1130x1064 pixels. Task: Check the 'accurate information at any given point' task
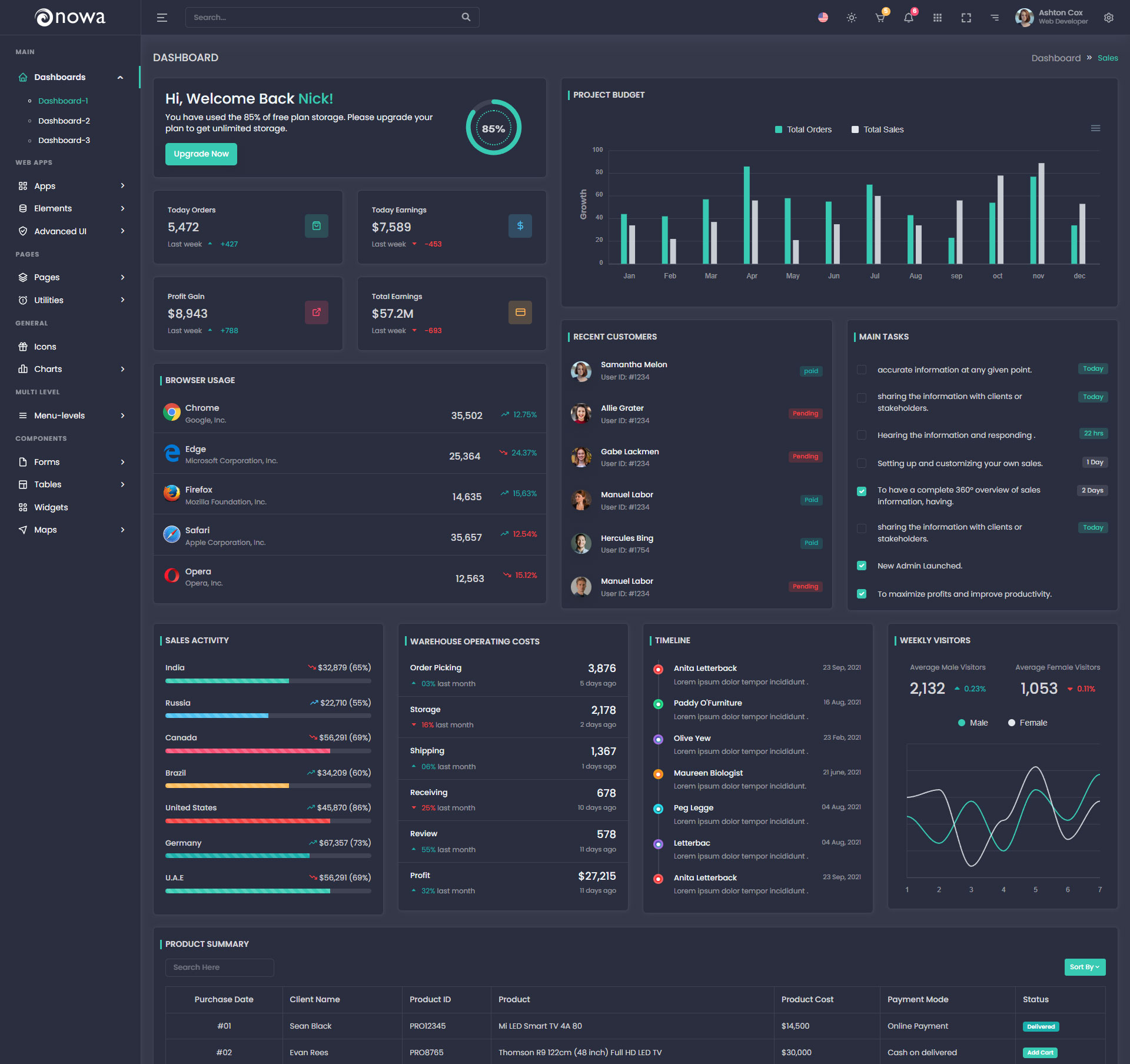[x=862, y=370]
